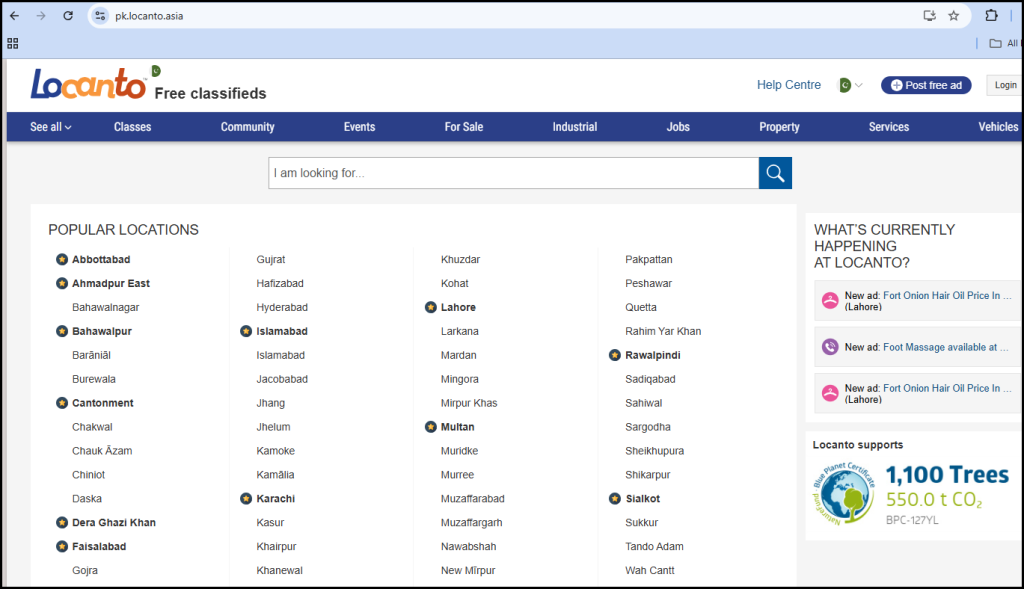Click the star icon next to Lahore
This screenshot has height=589, width=1024.
[429, 307]
